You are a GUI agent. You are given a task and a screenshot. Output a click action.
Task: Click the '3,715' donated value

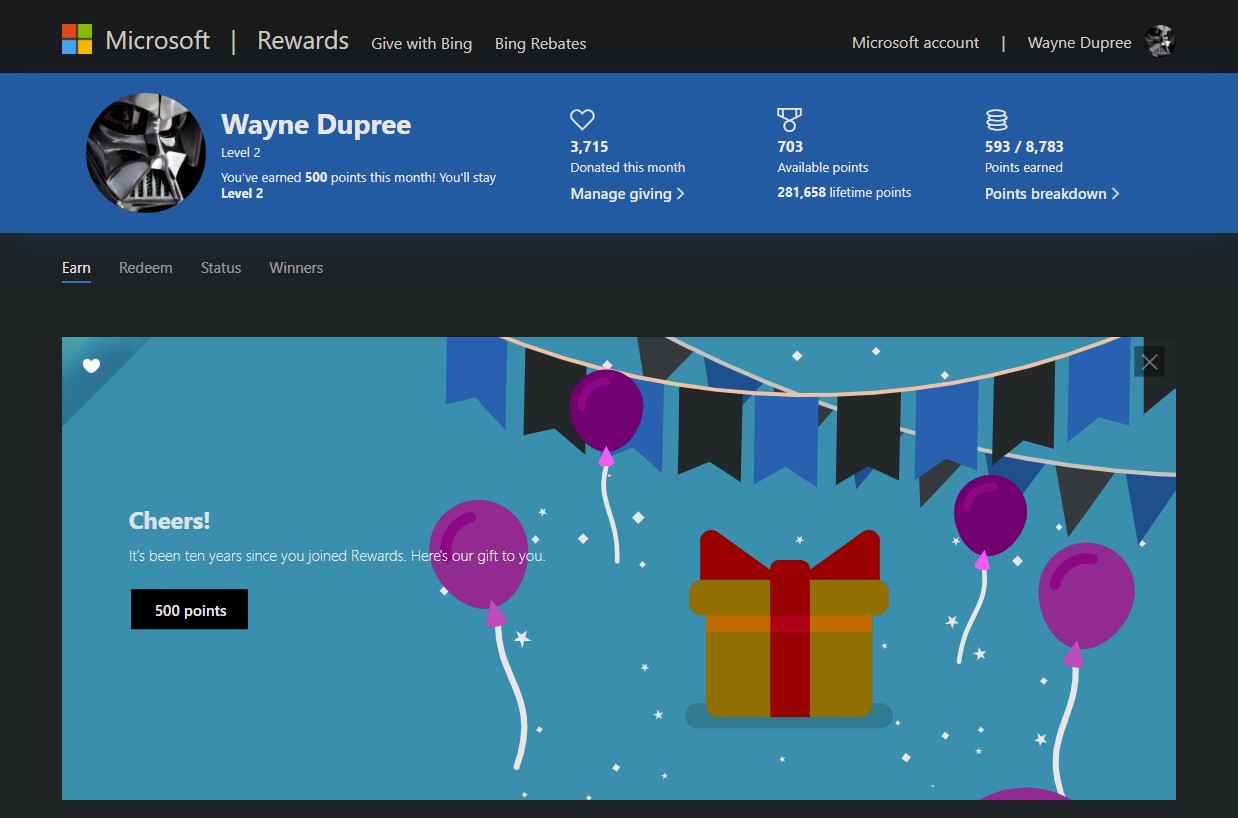589,147
